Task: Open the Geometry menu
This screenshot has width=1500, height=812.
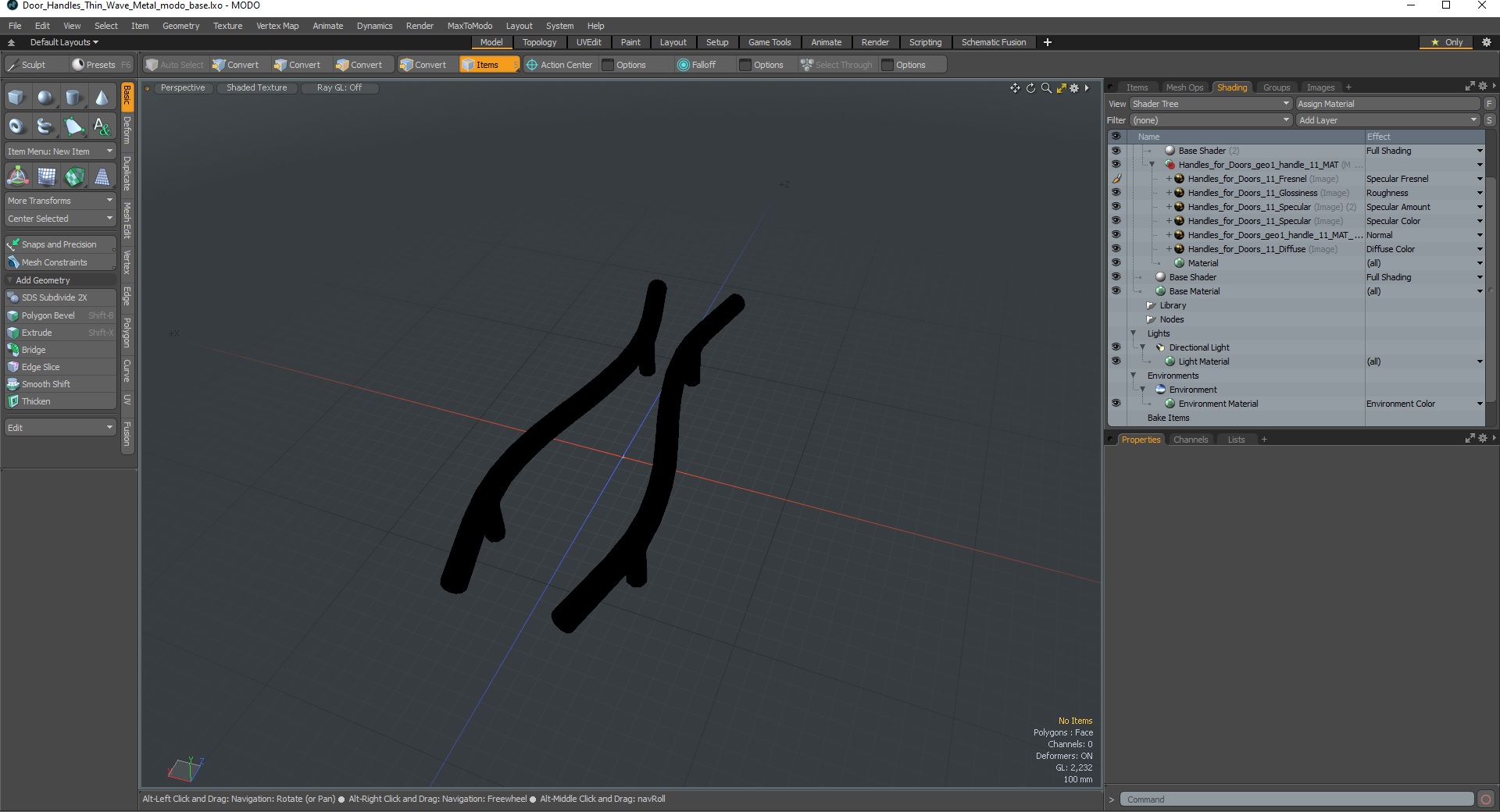Action: click(180, 26)
